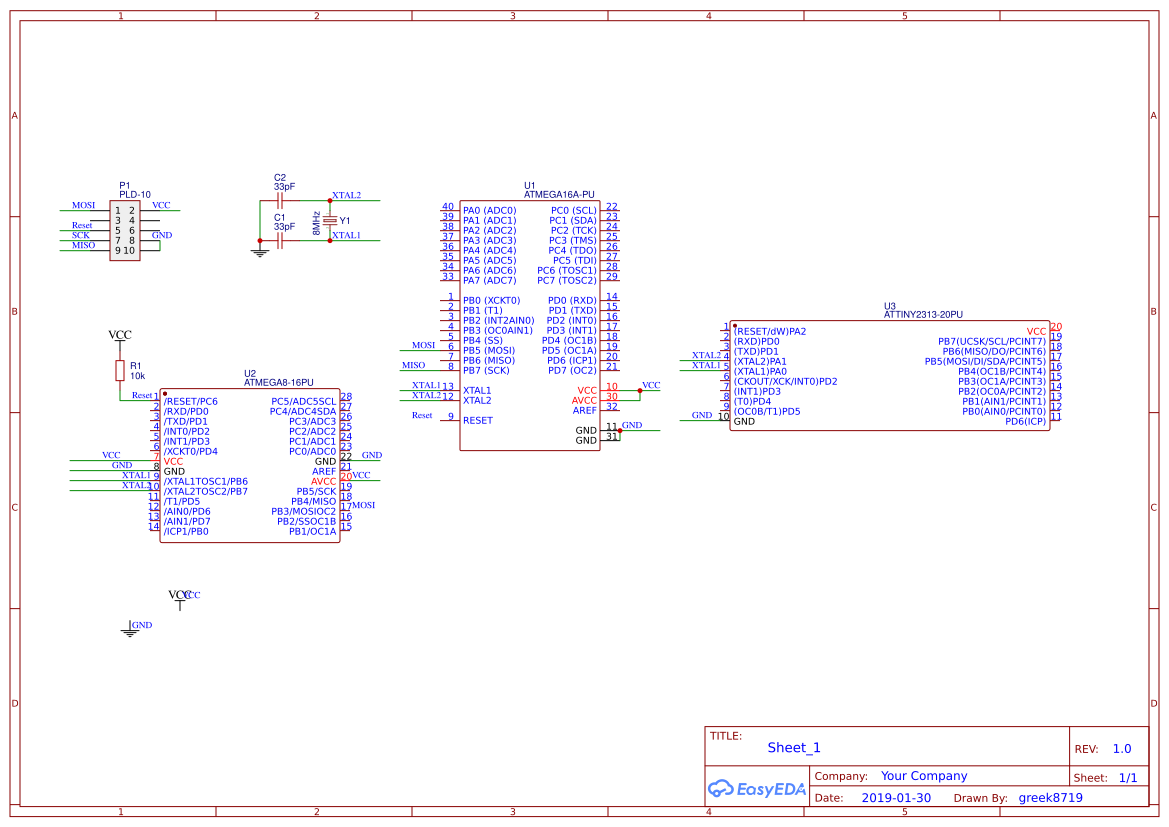Select the ATTINY2313-20PU label of U3
This screenshot has width=1169, height=827.
(x=923, y=315)
